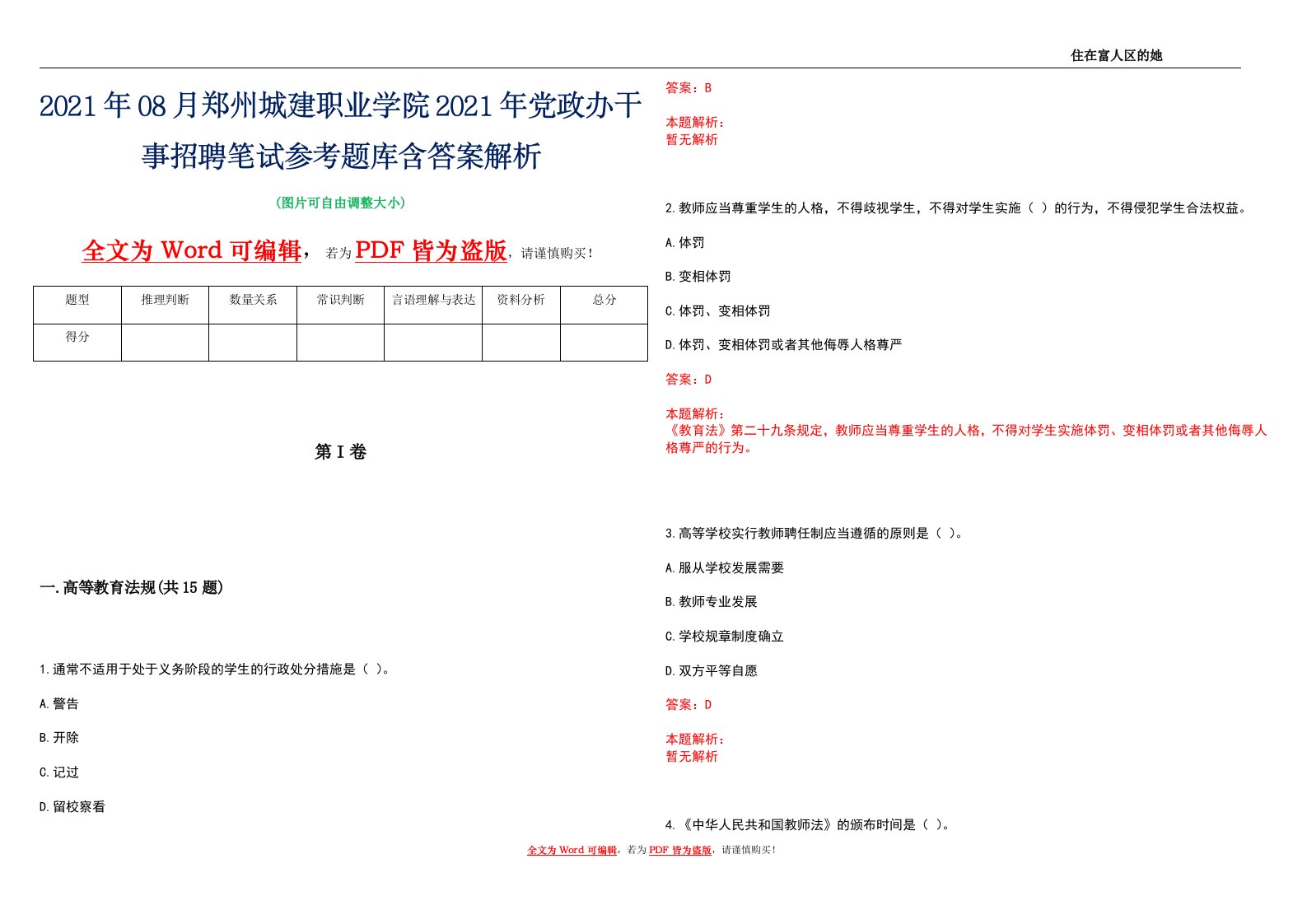Click the header text '住在富人区的她'
This screenshot has width=1307, height=924.
pyautogui.click(x=1116, y=55)
